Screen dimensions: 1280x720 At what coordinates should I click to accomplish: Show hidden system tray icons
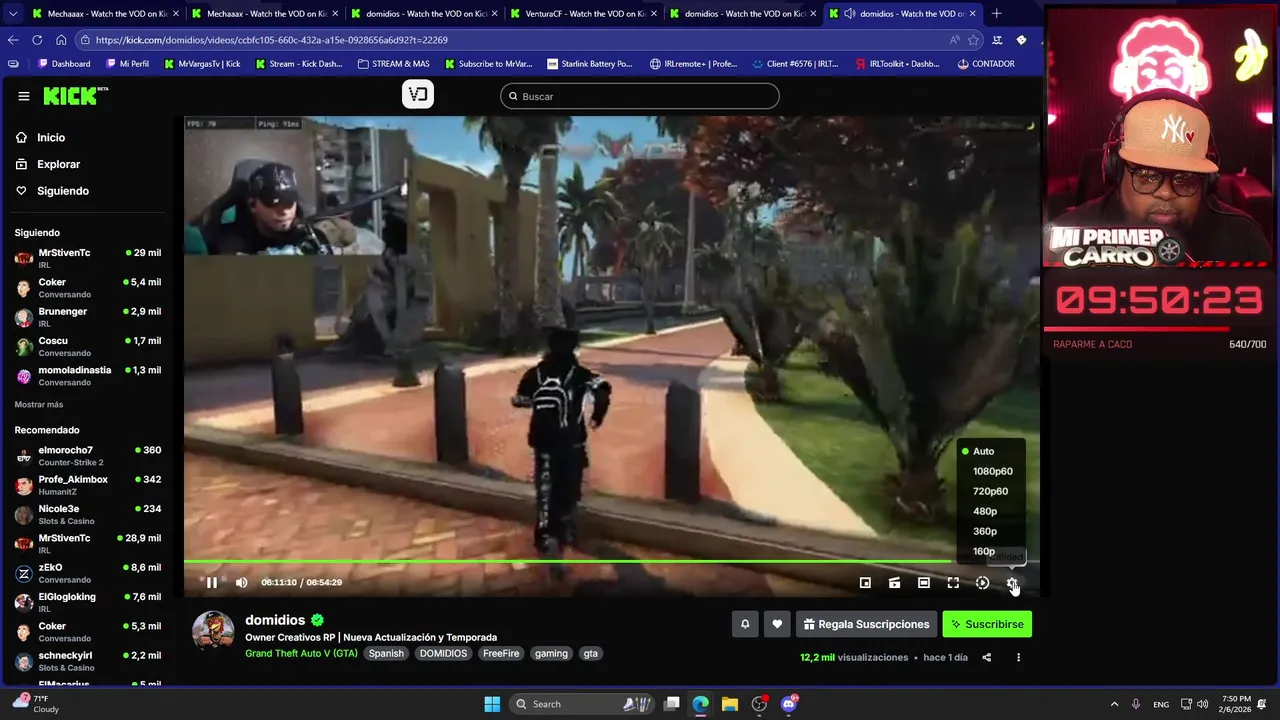pos(1115,704)
